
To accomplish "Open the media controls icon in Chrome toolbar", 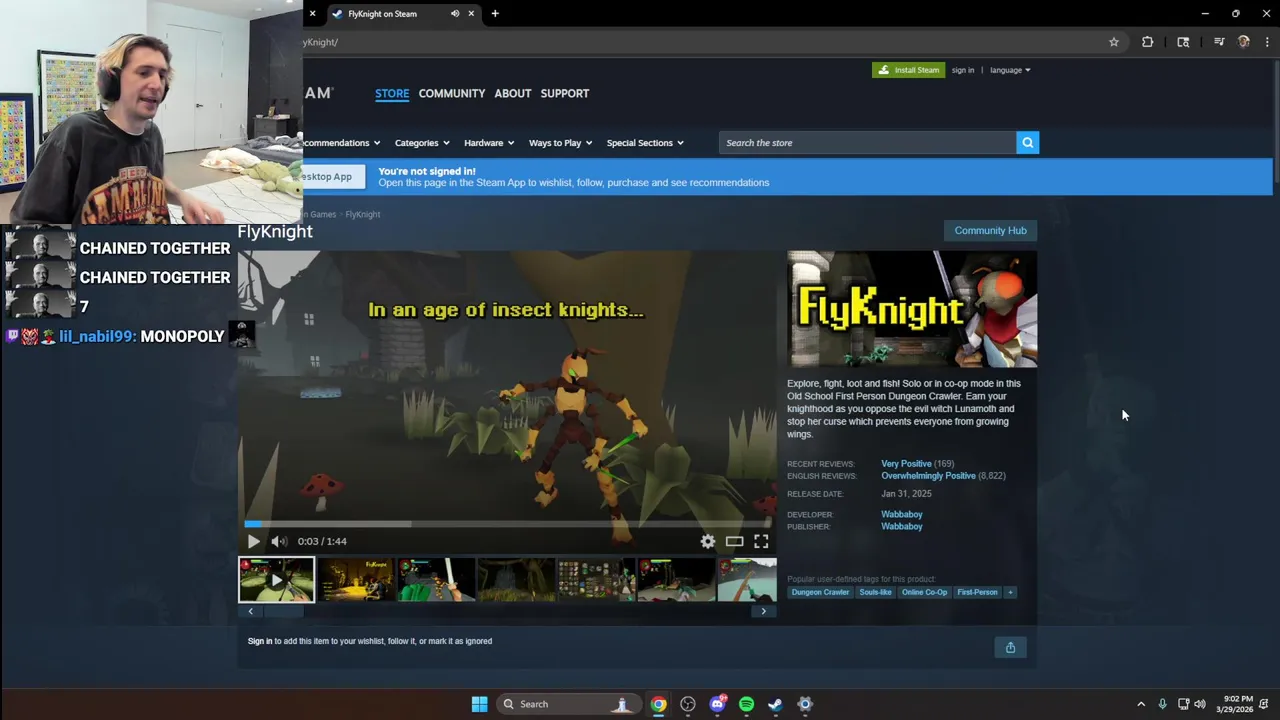I will click(1219, 42).
